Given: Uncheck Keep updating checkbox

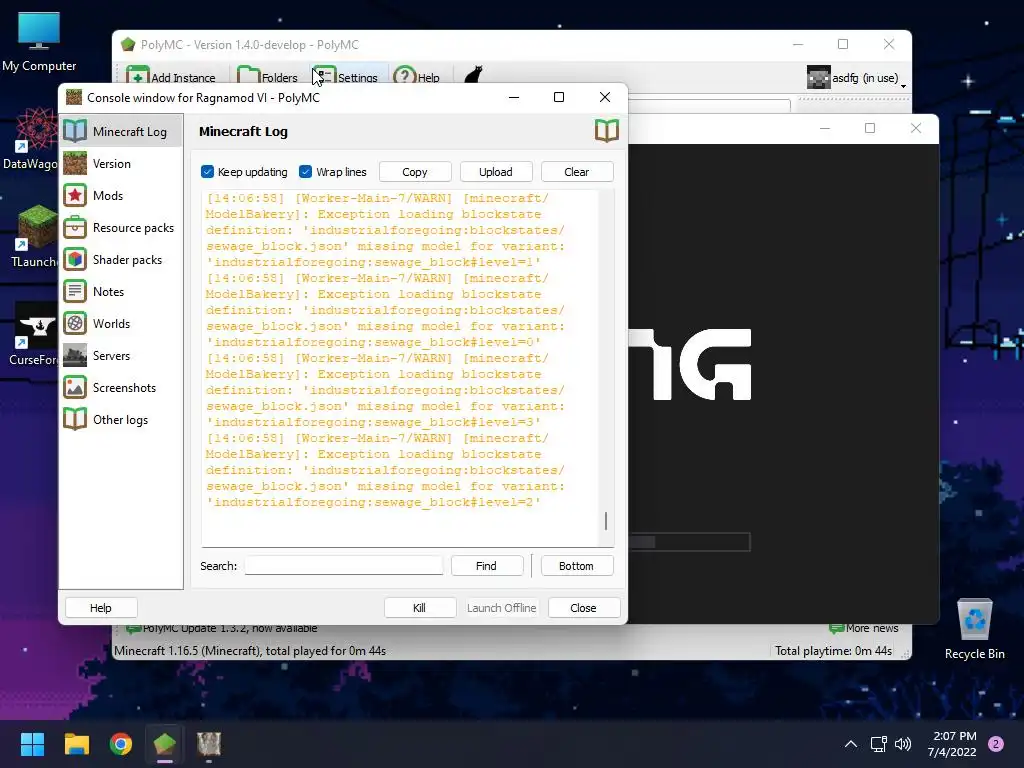Looking at the screenshot, I should click(x=208, y=172).
